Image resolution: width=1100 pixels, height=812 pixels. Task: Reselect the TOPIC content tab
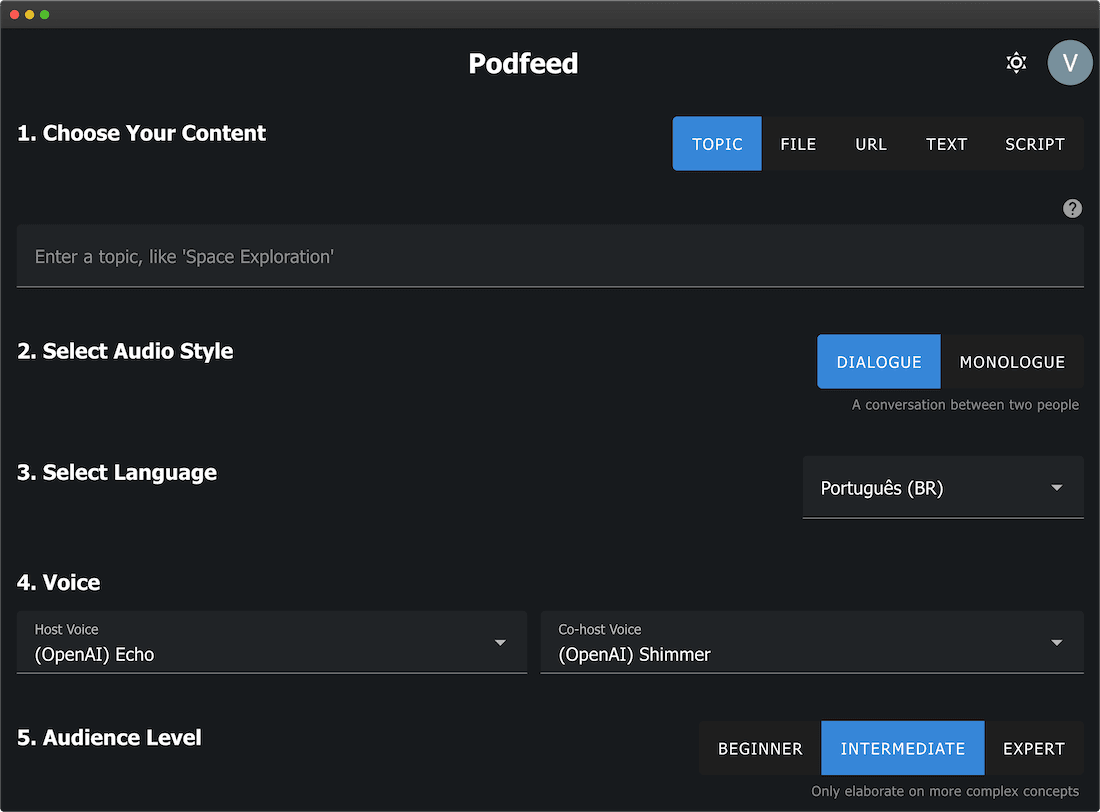pyautogui.click(x=716, y=143)
